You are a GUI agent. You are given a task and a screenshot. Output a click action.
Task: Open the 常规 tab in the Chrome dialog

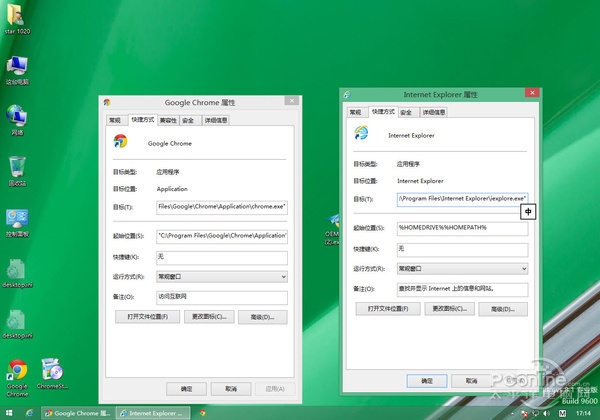tap(115, 120)
